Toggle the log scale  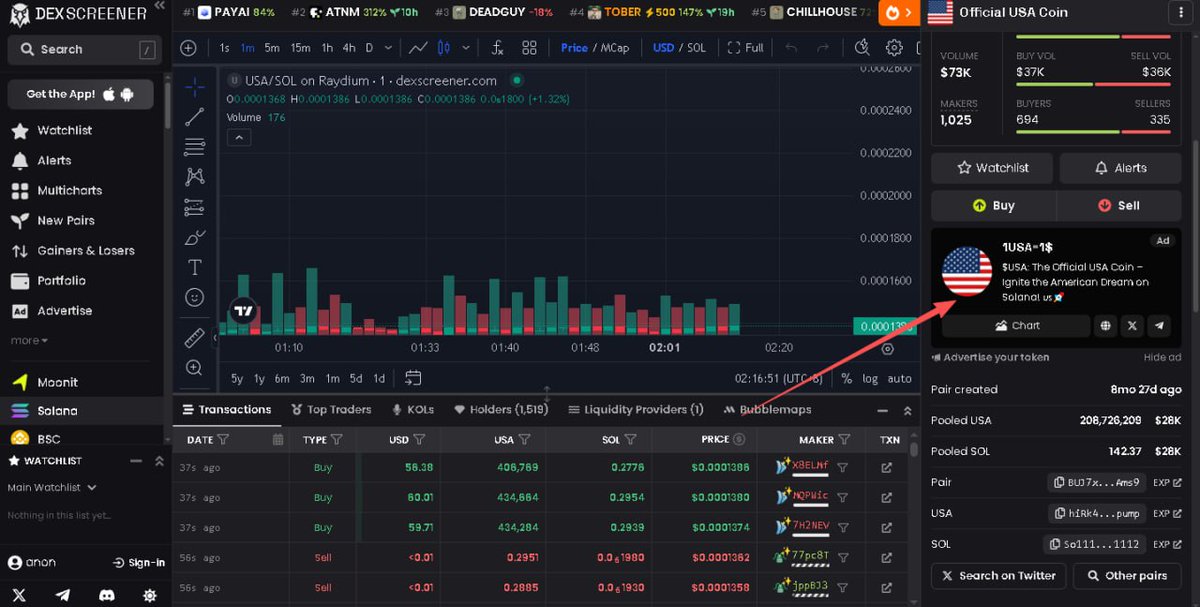[871, 379]
